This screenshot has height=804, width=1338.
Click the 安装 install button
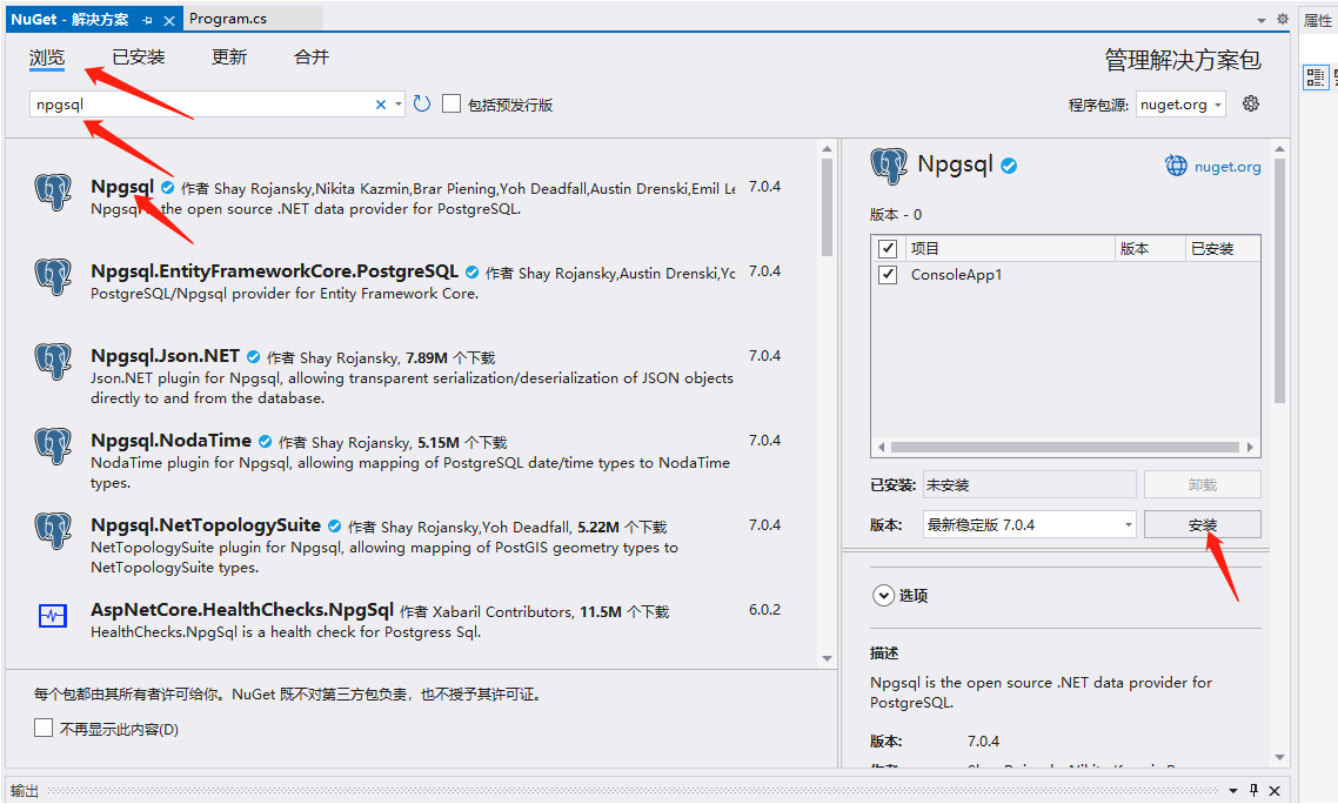click(x=1202, y=525)
